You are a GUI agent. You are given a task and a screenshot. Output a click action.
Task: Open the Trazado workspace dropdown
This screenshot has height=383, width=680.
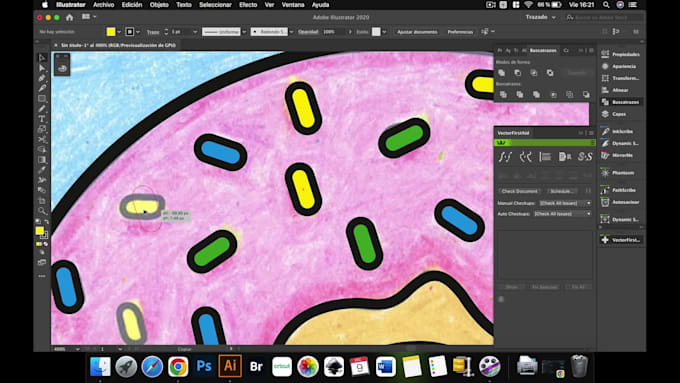(540, 17)
